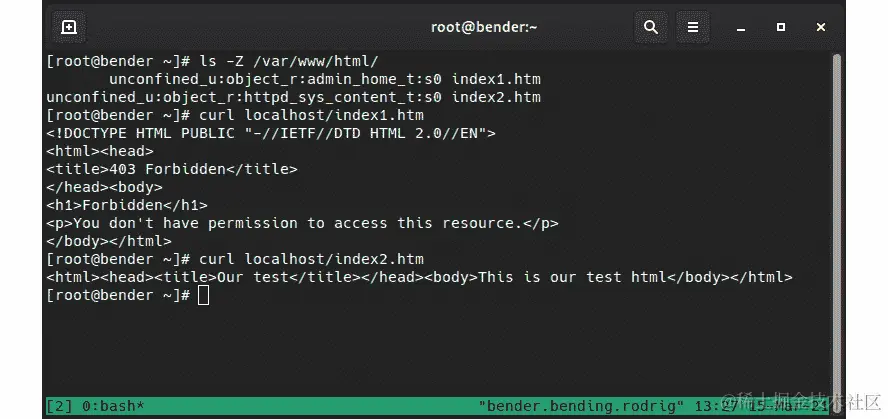Open a new terminal tab
The height and width of the screenshot is (419, 888).
pyautogui.click(x=69, y=27)
